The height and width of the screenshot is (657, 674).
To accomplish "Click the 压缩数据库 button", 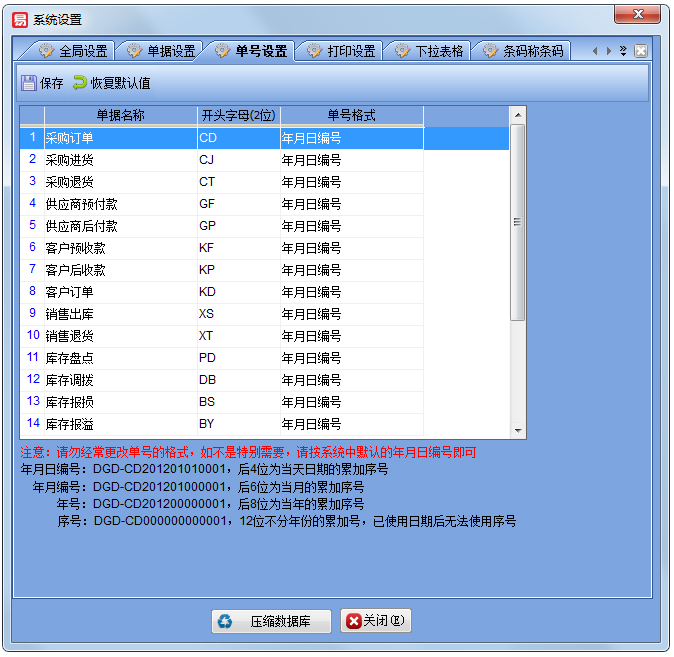I will [x=271, y=621].
